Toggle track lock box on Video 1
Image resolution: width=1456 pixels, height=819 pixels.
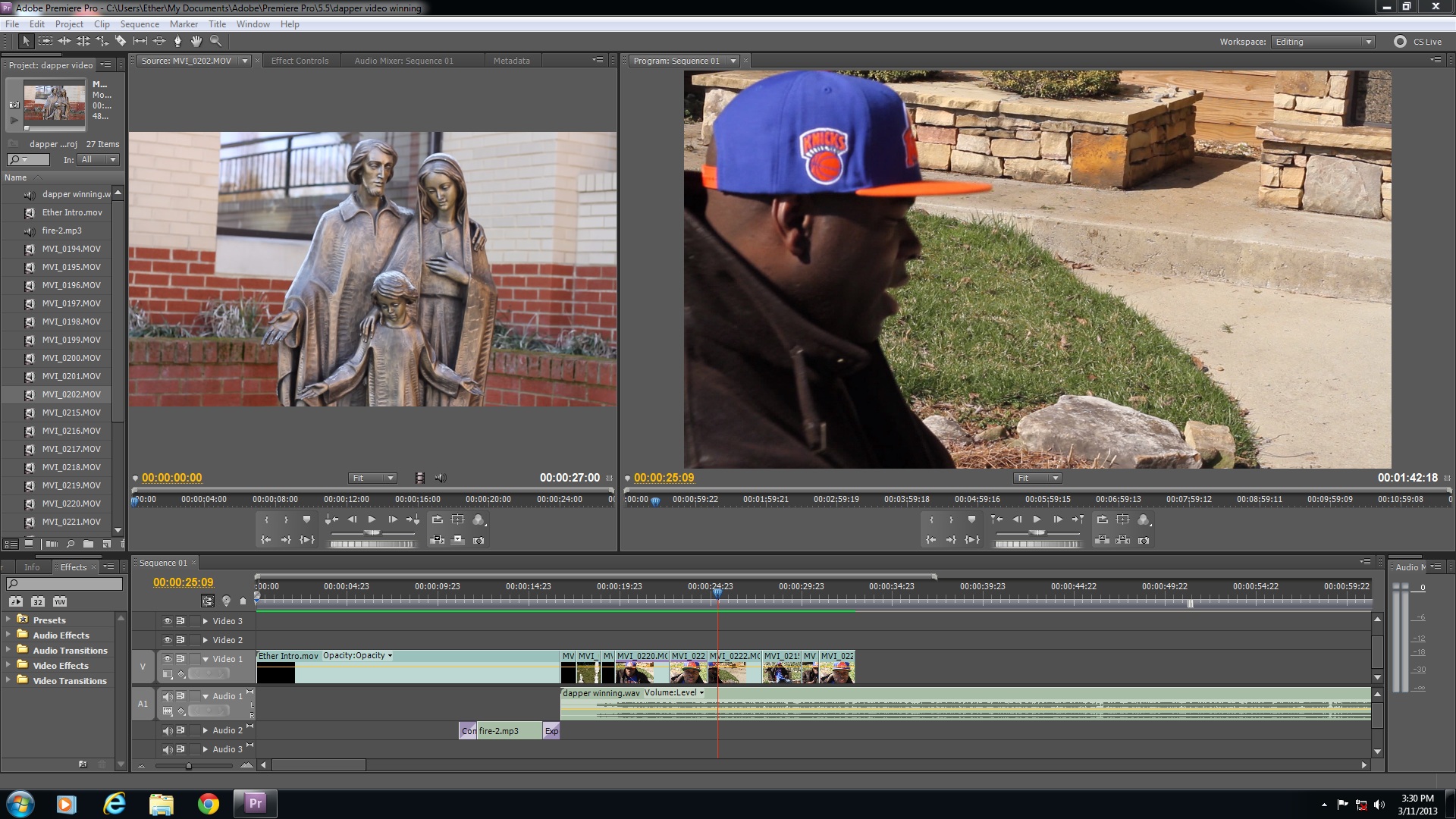coord(195,659)
